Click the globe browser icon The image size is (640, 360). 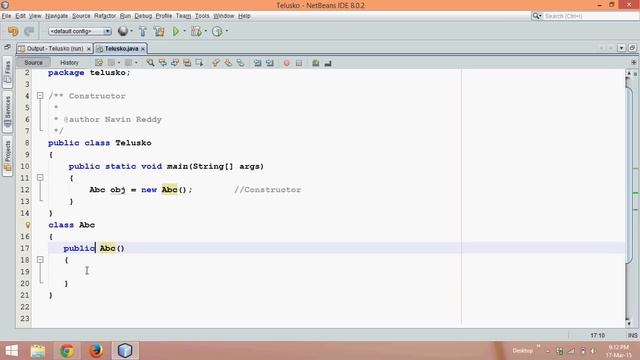point(122,31)
